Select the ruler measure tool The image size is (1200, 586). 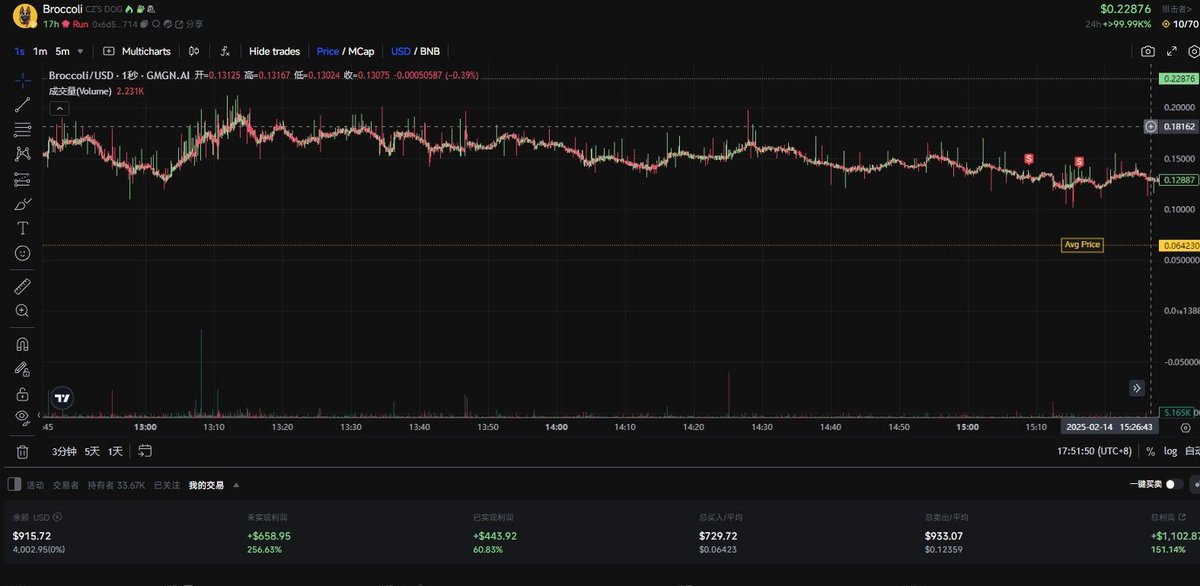[22, 286]
